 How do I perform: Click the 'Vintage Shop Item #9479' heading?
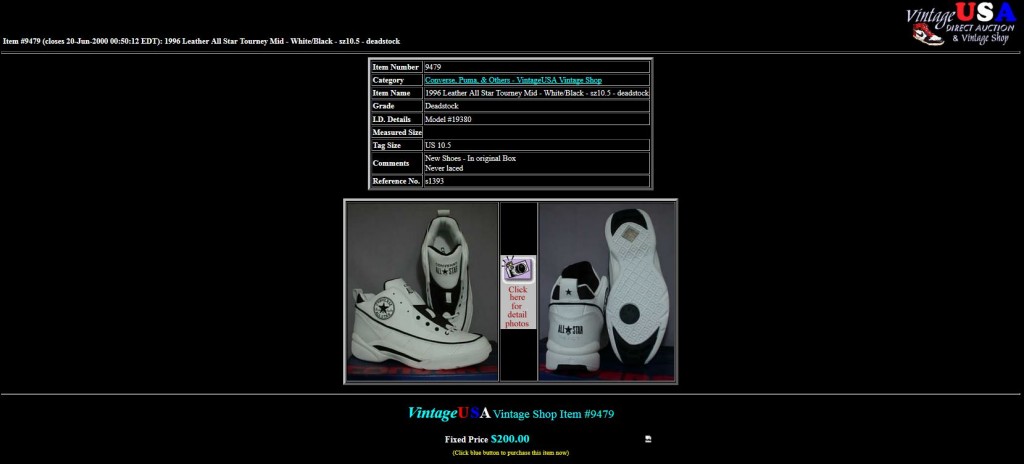568,414
